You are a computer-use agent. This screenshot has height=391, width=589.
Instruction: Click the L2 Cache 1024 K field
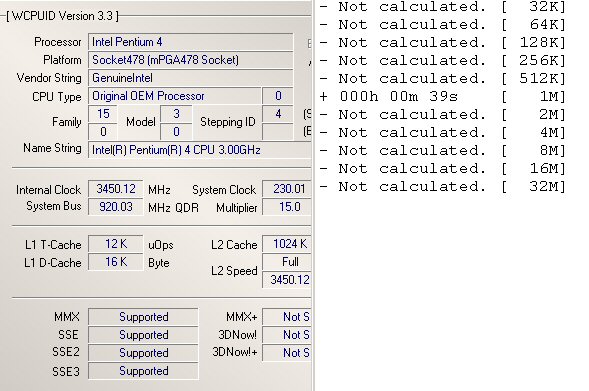[287, 244]
